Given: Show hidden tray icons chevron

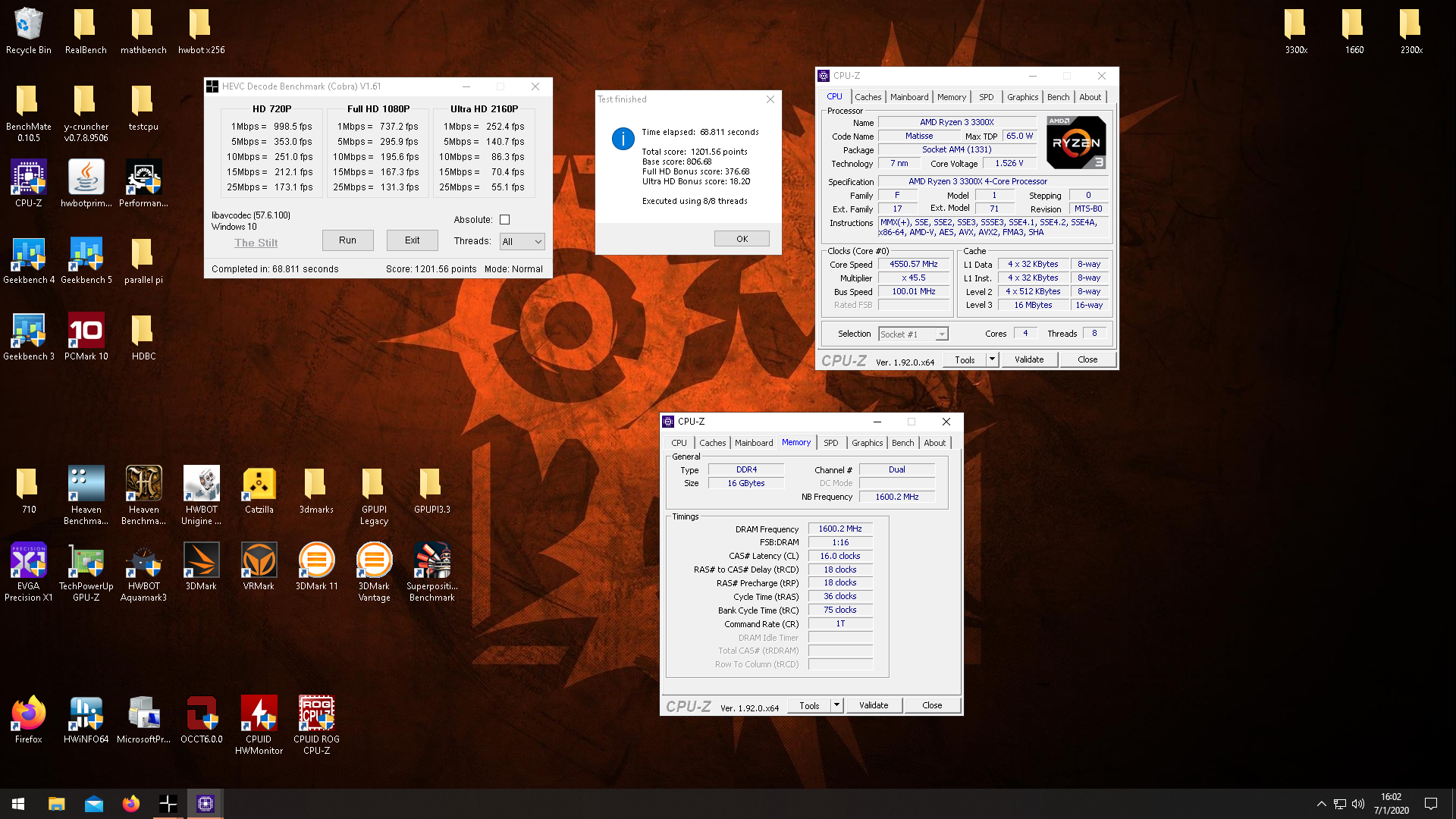Looking at the screenshot, I should tap(1321, 804).
